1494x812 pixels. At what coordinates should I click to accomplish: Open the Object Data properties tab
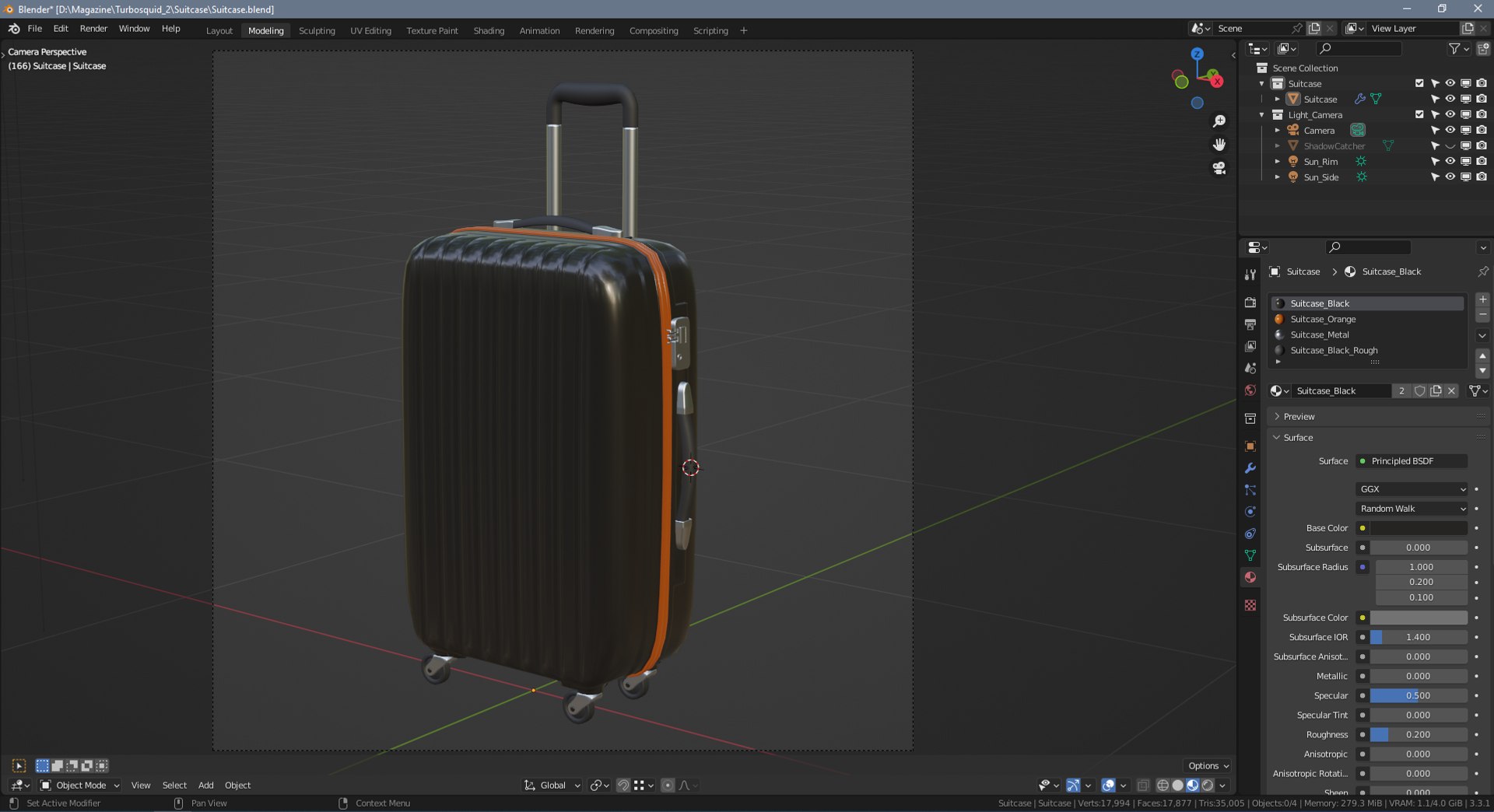1250,555
